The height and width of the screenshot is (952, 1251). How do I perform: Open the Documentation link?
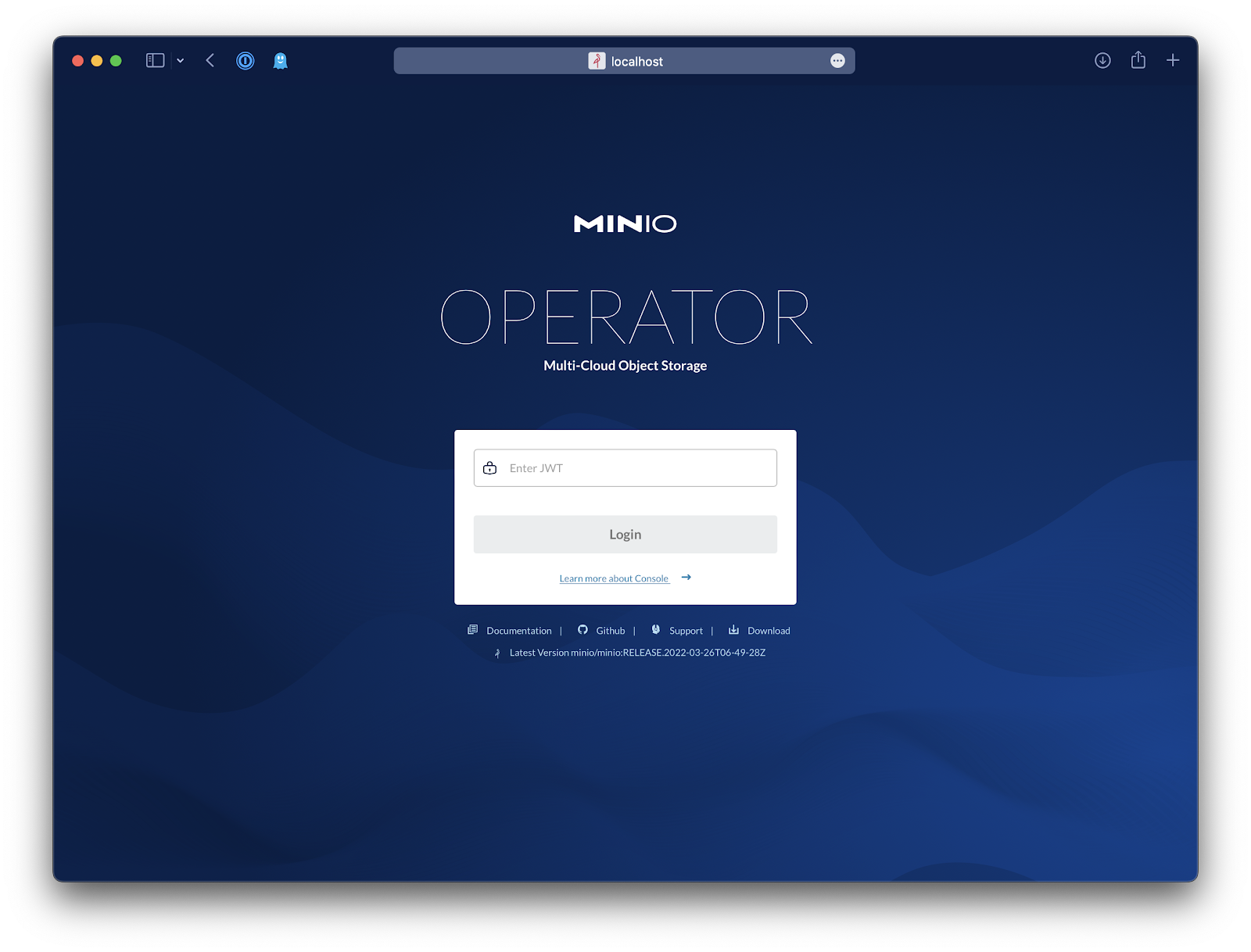pos(519,631)
